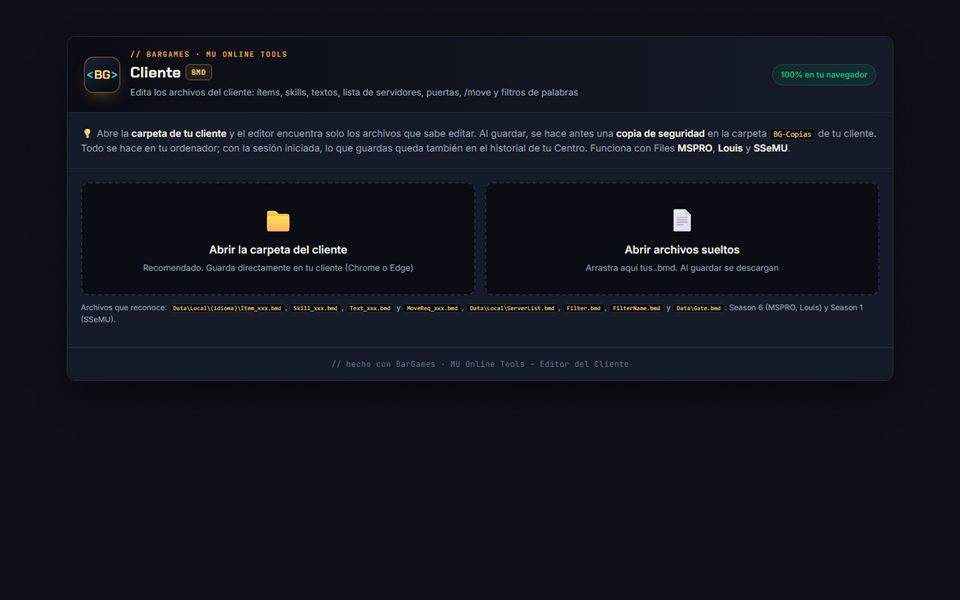
Task: Click the 'BARGAMES · MU ONLINE TOOLS' header text
Action: [x=209, y=54]
